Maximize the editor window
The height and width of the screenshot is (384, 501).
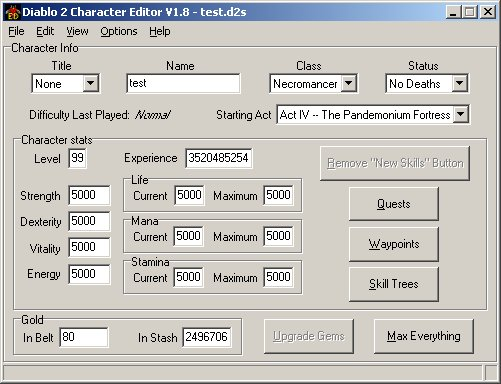coord(470,12)
